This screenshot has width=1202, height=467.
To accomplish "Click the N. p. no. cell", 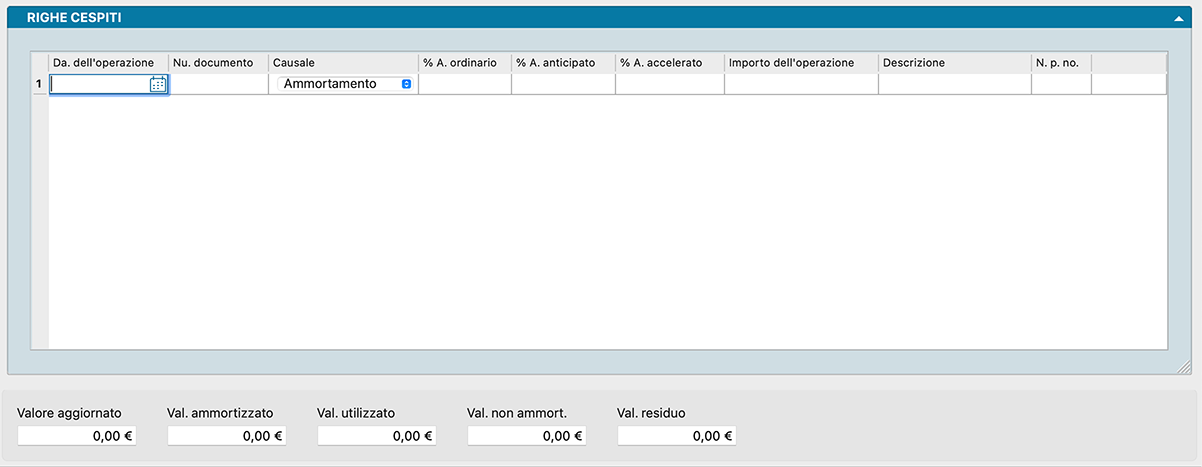I will [x=1060, y=85].
